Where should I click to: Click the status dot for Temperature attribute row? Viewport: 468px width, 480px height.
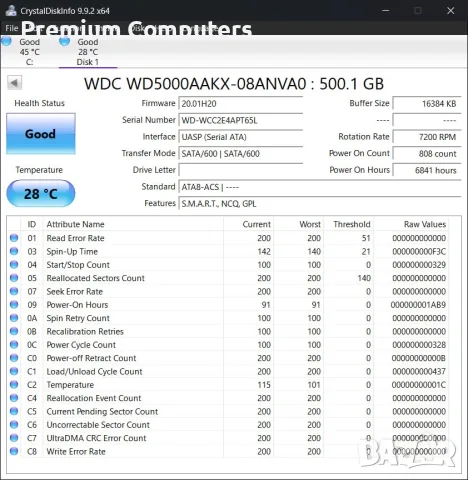click(14, 384)
